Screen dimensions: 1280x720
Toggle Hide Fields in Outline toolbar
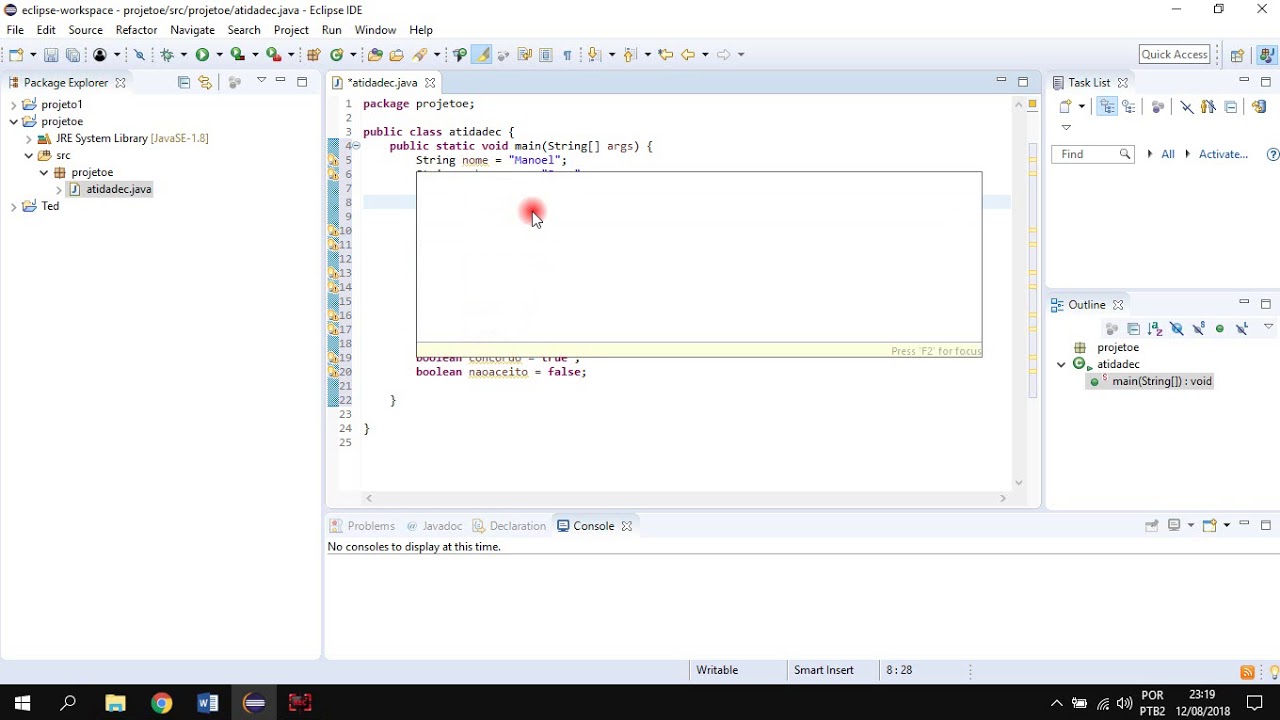tap(1177, 328)
